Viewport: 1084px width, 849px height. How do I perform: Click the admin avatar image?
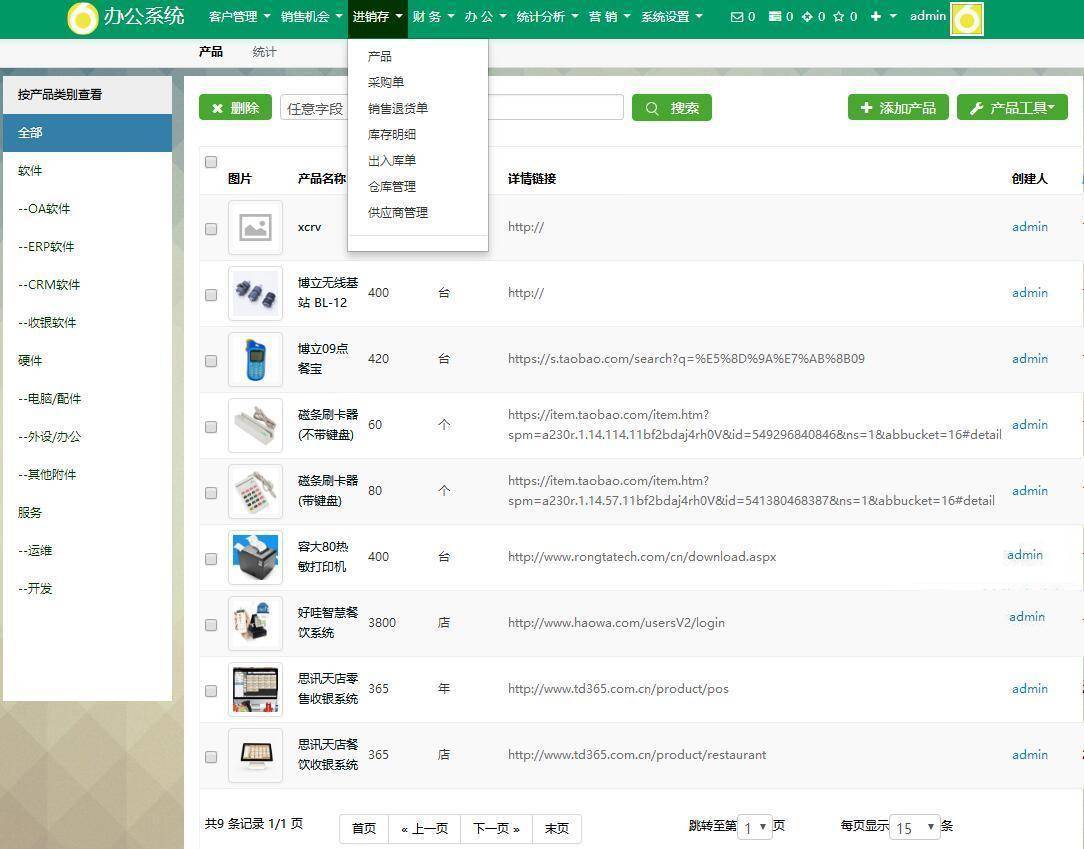[x=966, y=19]
